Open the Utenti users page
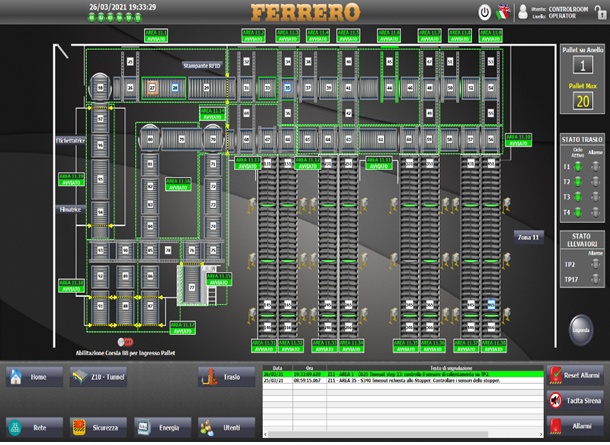 [x=226, y=427]
